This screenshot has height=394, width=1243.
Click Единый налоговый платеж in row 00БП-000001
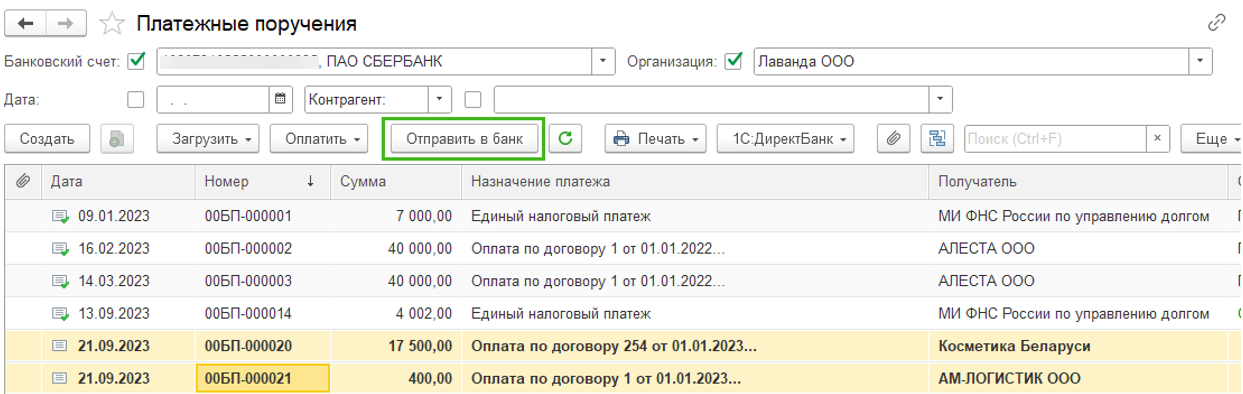click(561, 216)
